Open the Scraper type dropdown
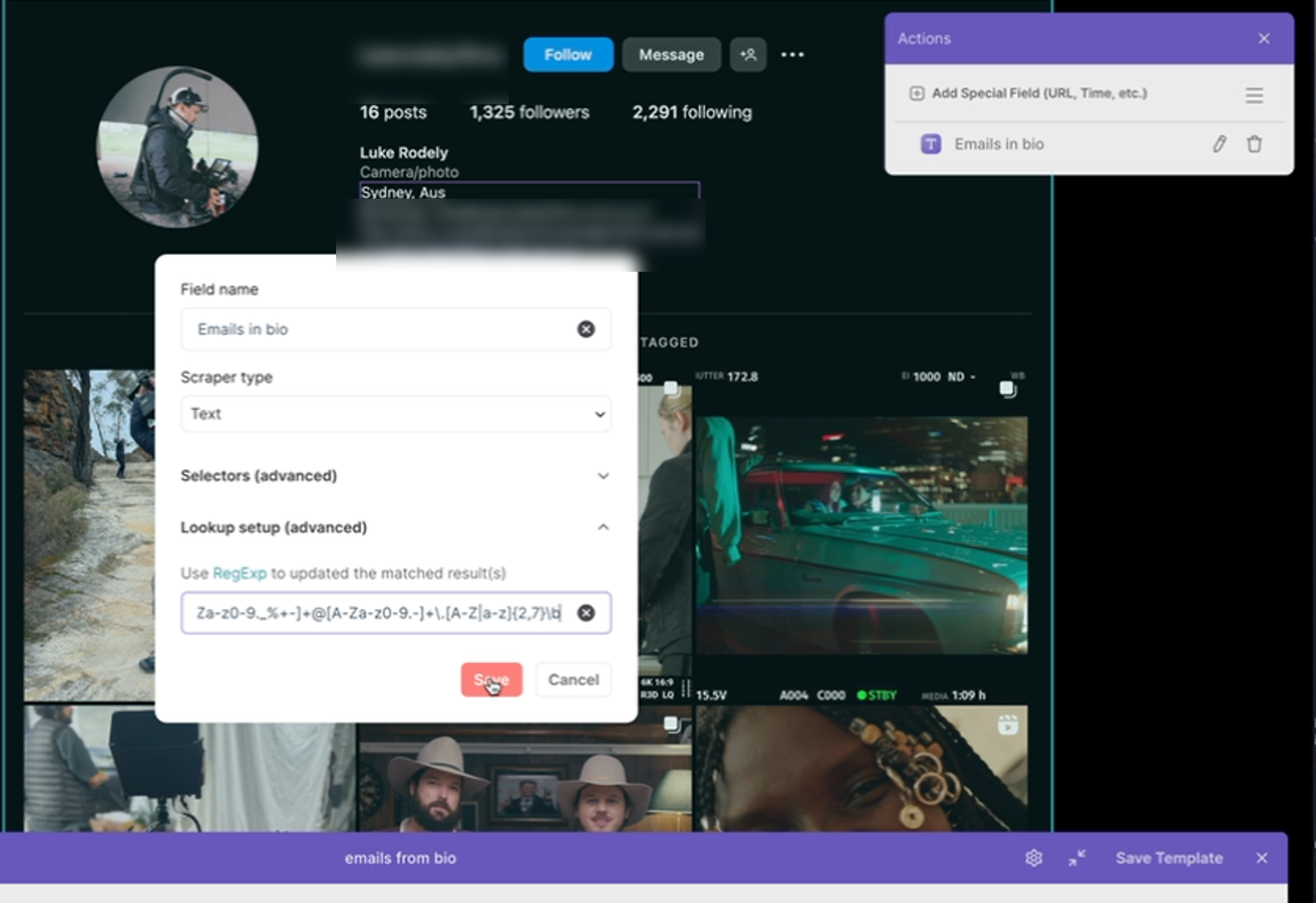The image size is (1316, 903). pos(396,413)
